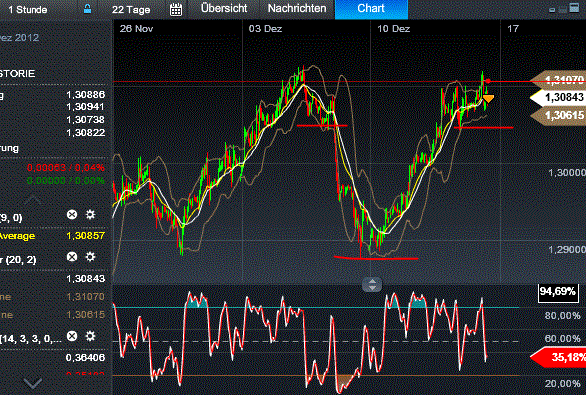586x395 pixels.
Task: Collapse the section using the upward chevron
Action: tap(33, 200)
